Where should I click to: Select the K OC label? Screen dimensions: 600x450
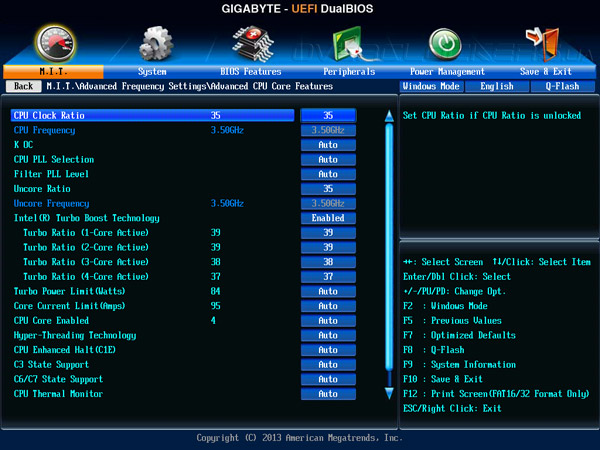(23, 145)
